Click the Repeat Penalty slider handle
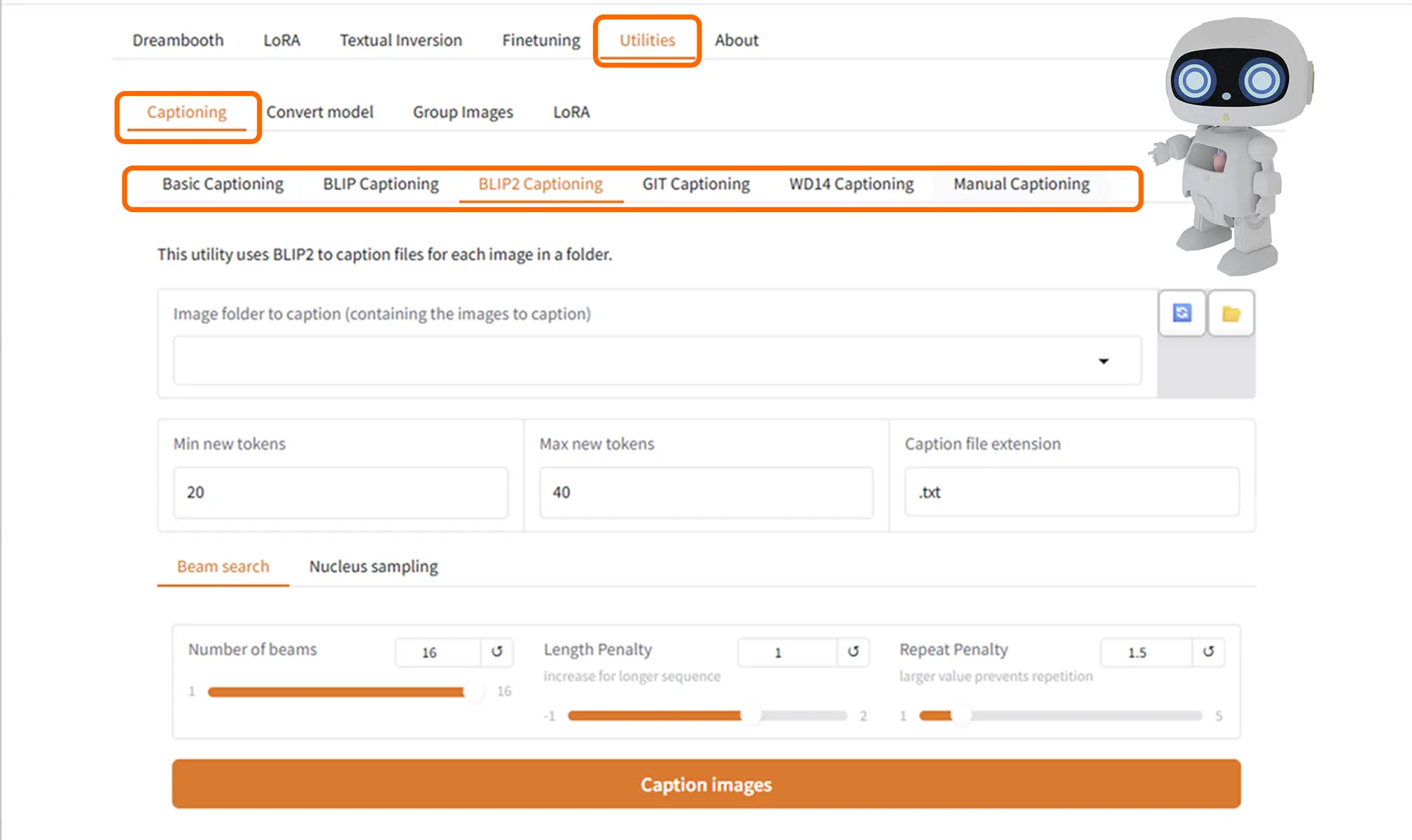1412x840 pixels. pos(962,715)
